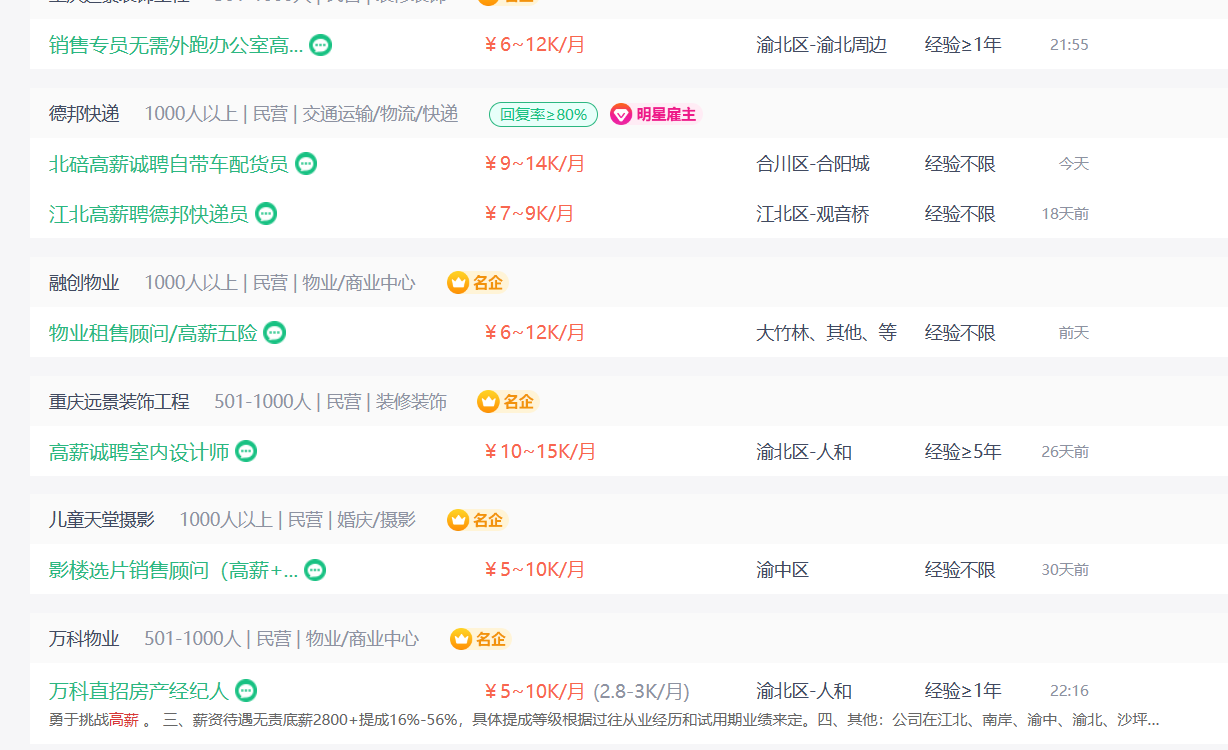Open chat for 物业租售顾问/高薪五险
Image resolution: width=1228 pixels, height=750 pixels.
tap(274, 333)
